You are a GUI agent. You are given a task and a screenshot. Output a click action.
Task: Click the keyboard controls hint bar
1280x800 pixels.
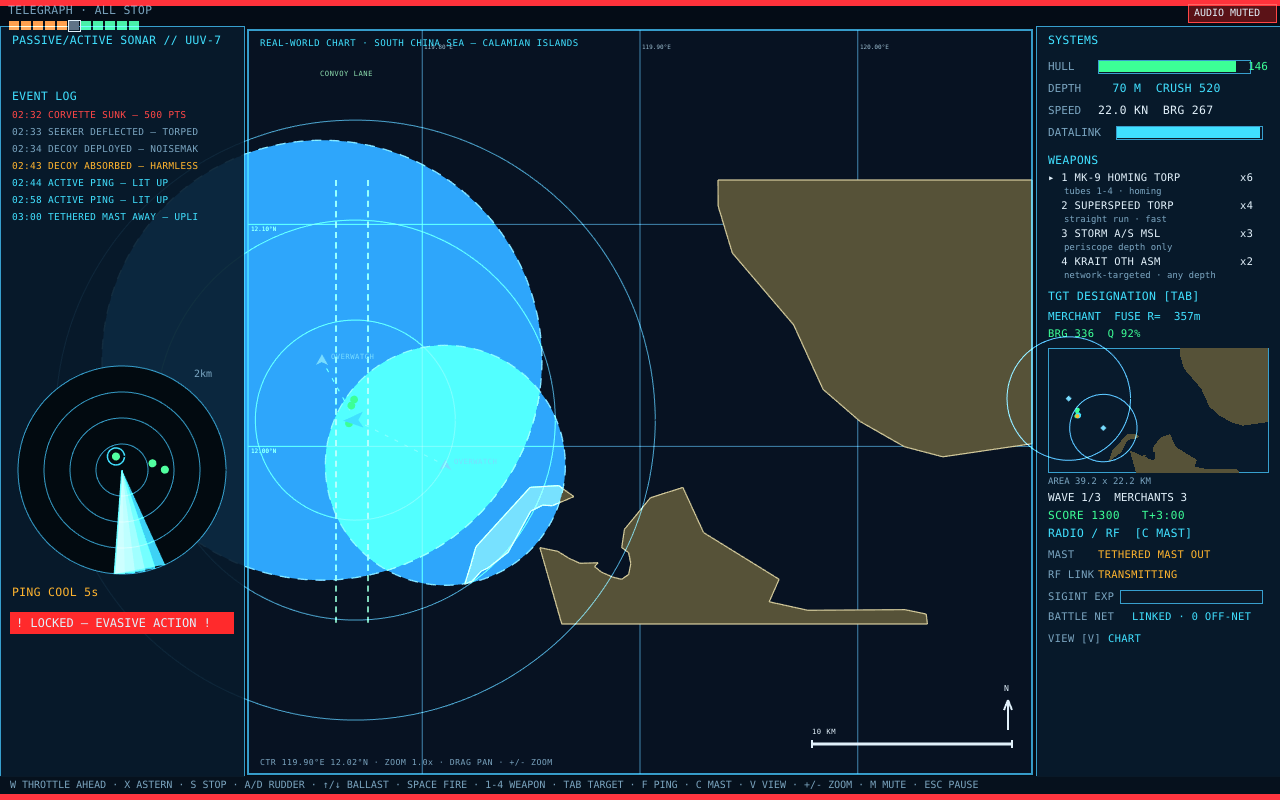click(494, 785)
